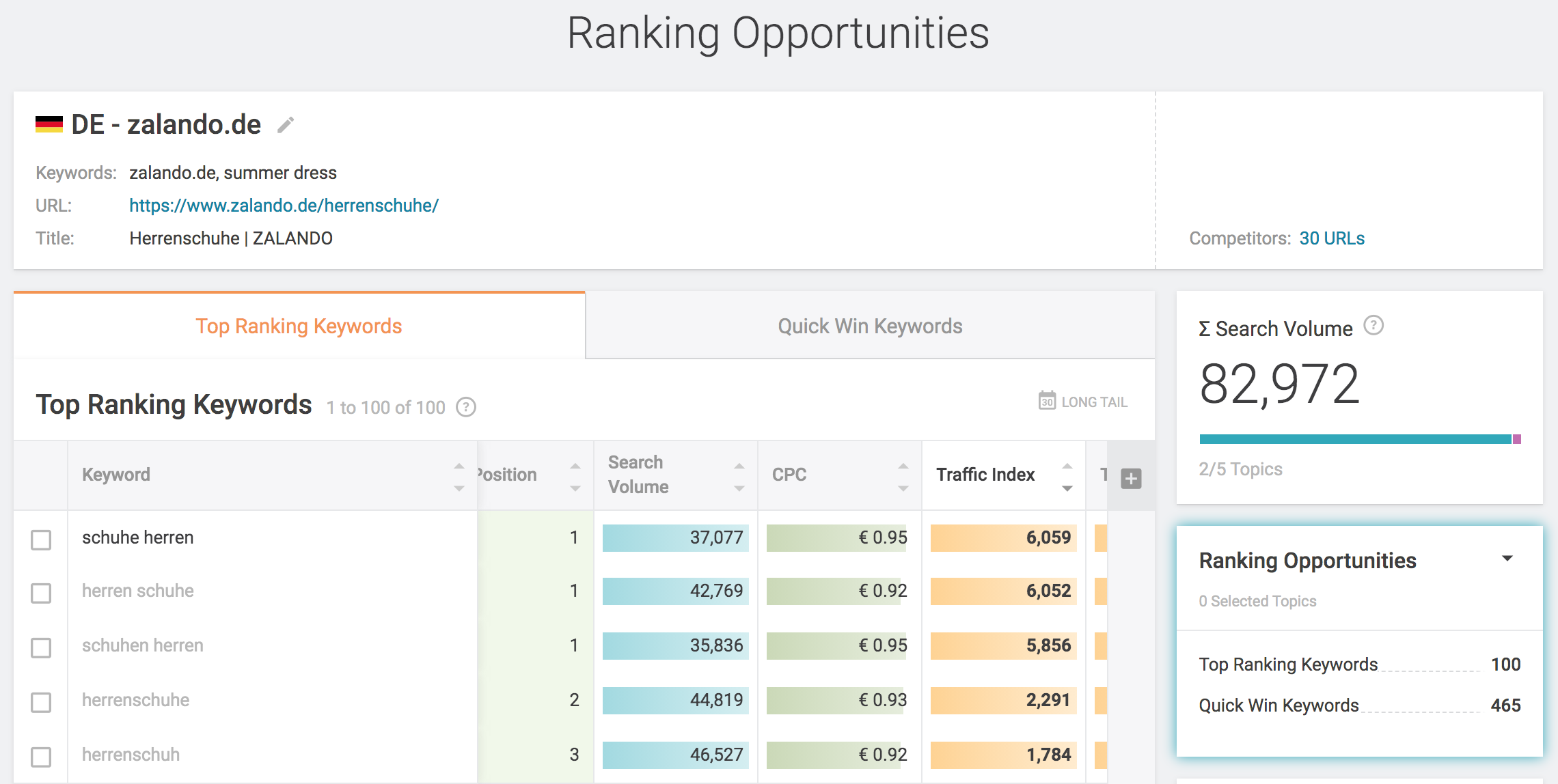This screenshot has height=784, width=1558.
Task: Tick the checkbox for herren schuhe
Action: pos(41,593)
